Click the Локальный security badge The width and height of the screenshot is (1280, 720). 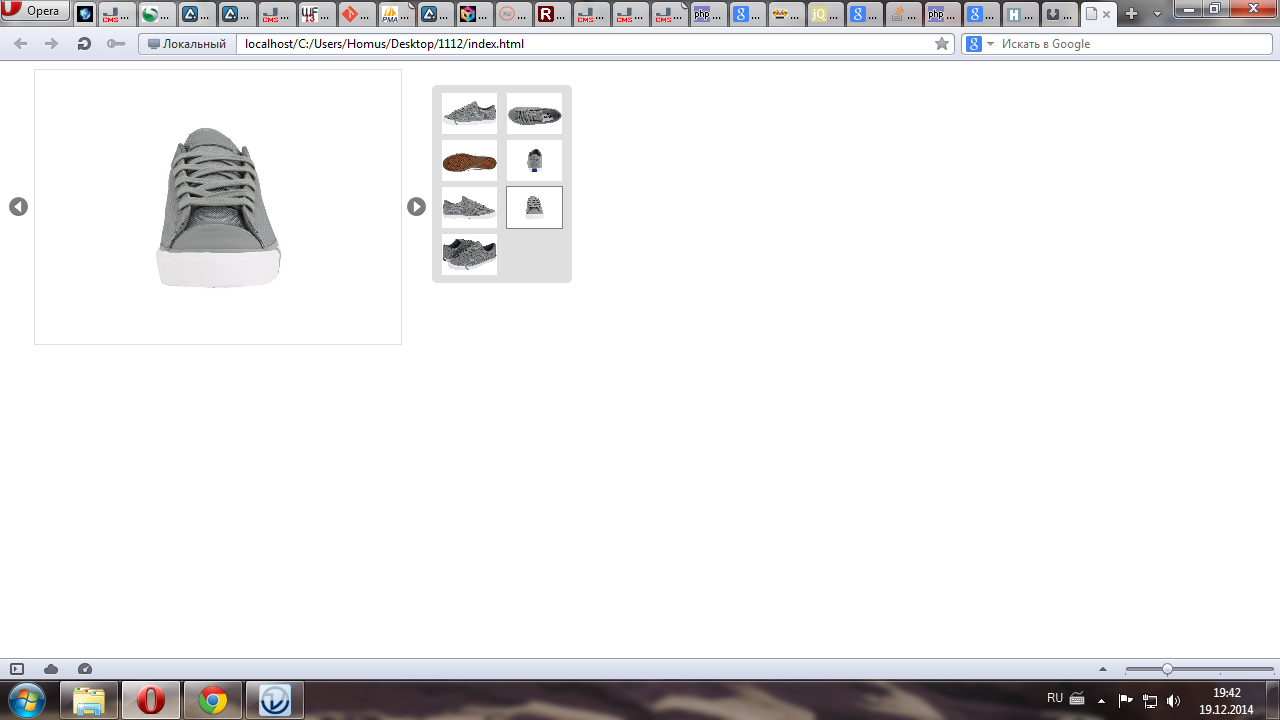[x=187, y=44]
